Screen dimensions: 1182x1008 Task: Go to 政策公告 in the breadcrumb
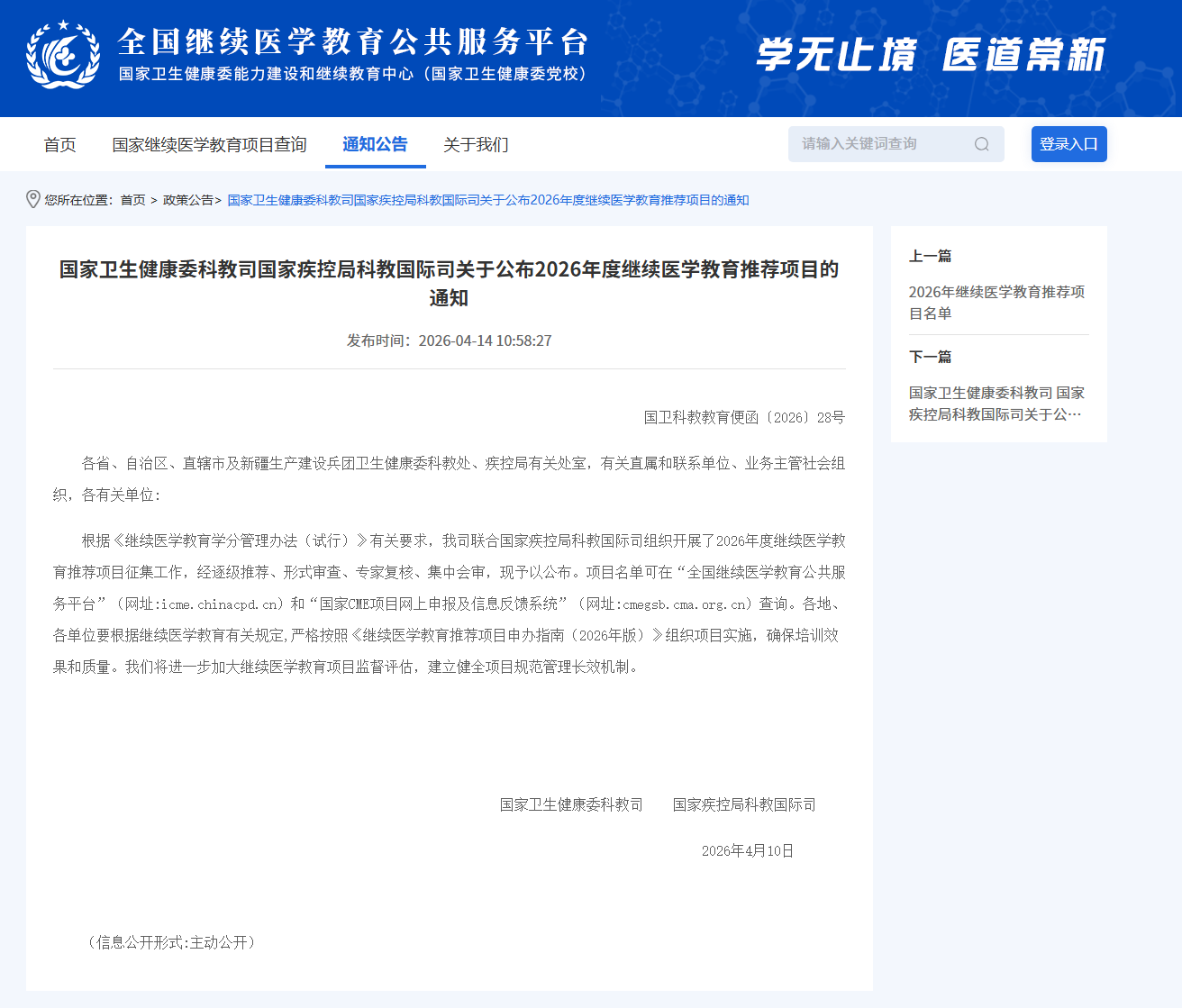(187, 200)
